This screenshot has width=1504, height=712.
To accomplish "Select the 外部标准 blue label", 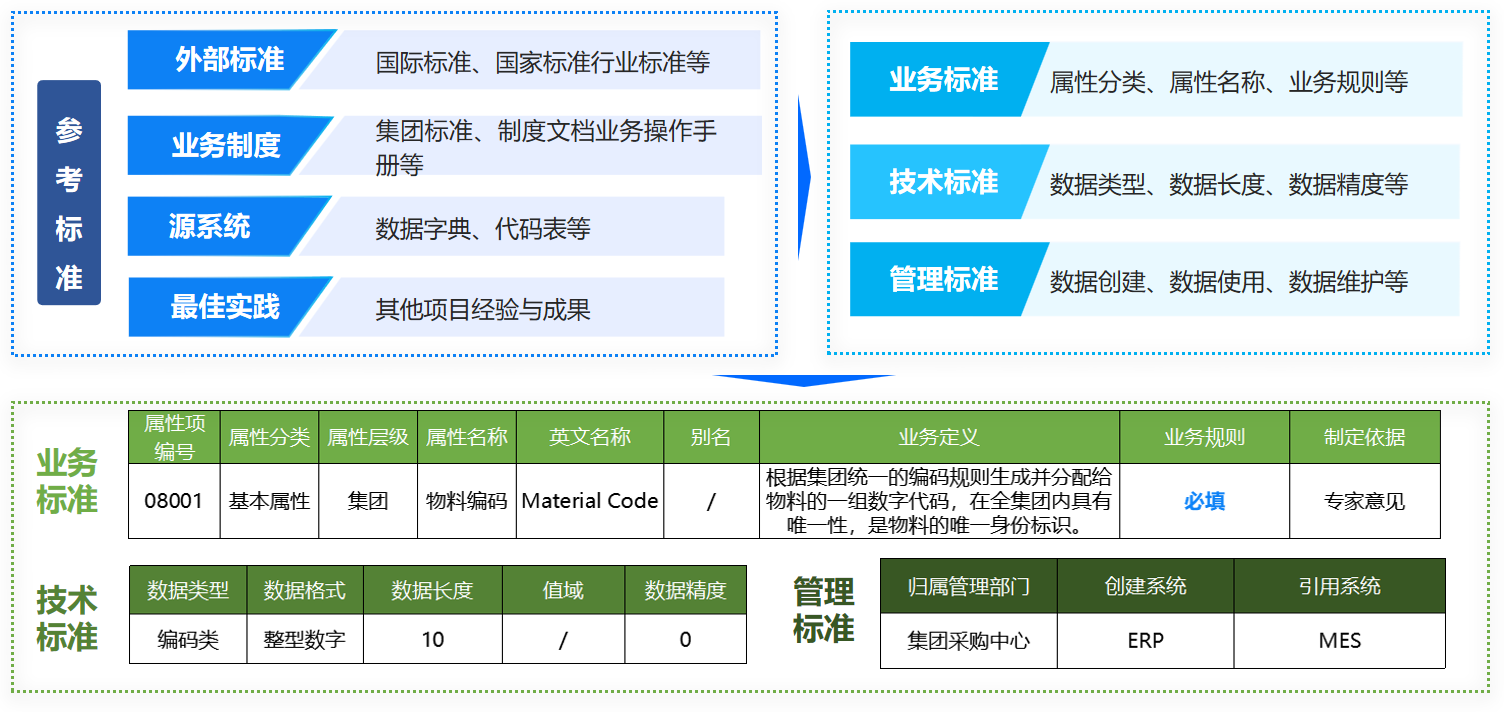I will [x=229, y=60].
